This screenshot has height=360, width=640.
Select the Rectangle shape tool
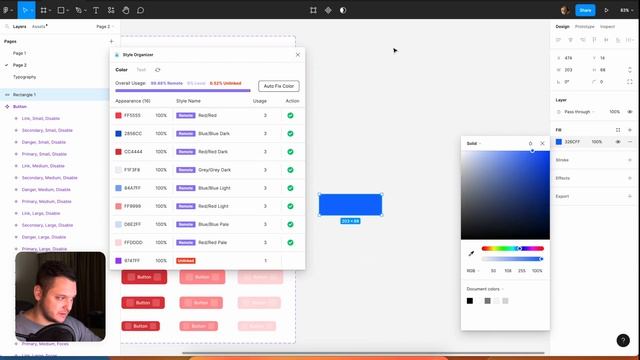(61, 10)
